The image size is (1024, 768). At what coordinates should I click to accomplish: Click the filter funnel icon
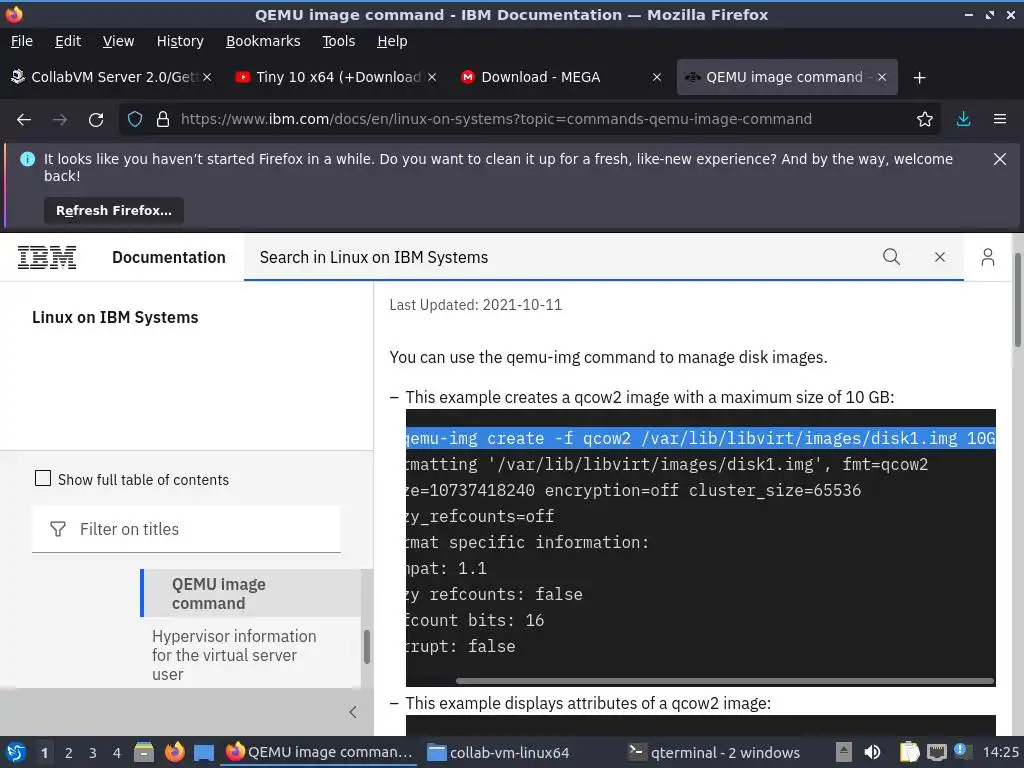point(57,529)
